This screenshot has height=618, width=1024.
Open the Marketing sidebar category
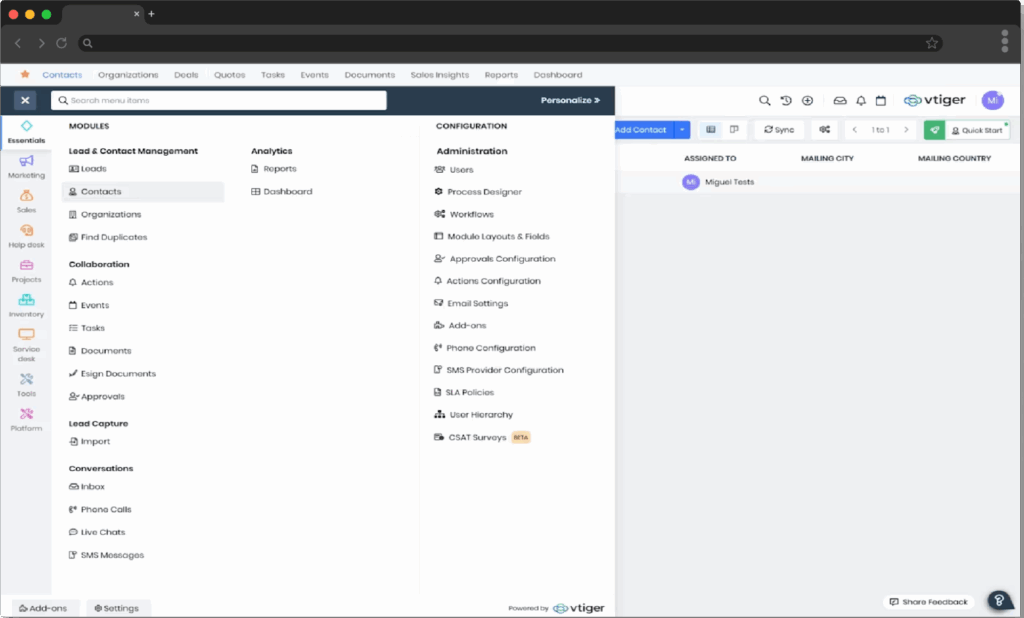pos(26,167)
